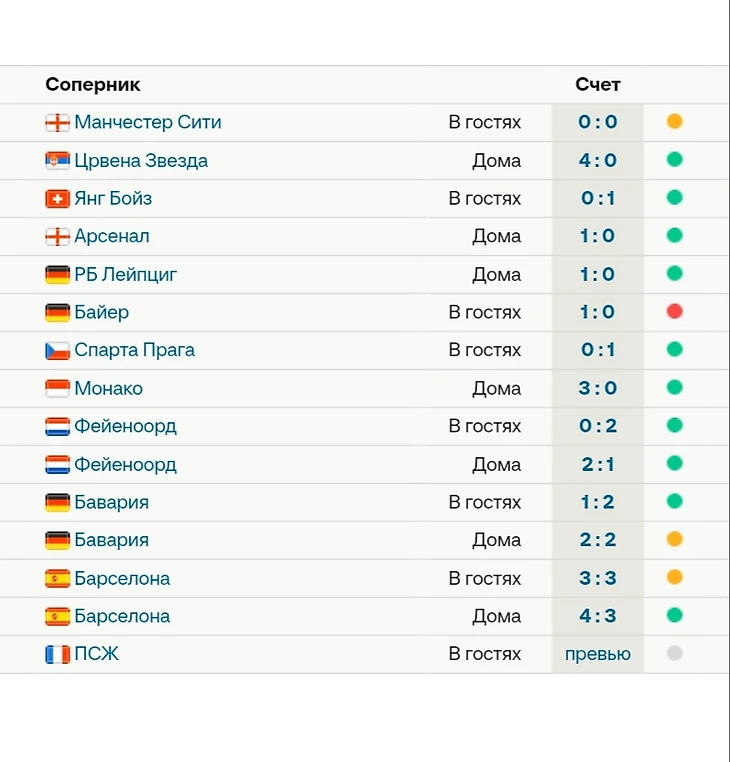This screenshot has width=730, height=762.
Task: Click the Serbia flag beside Црвена Звезда
Action: [x=57, y=160]
